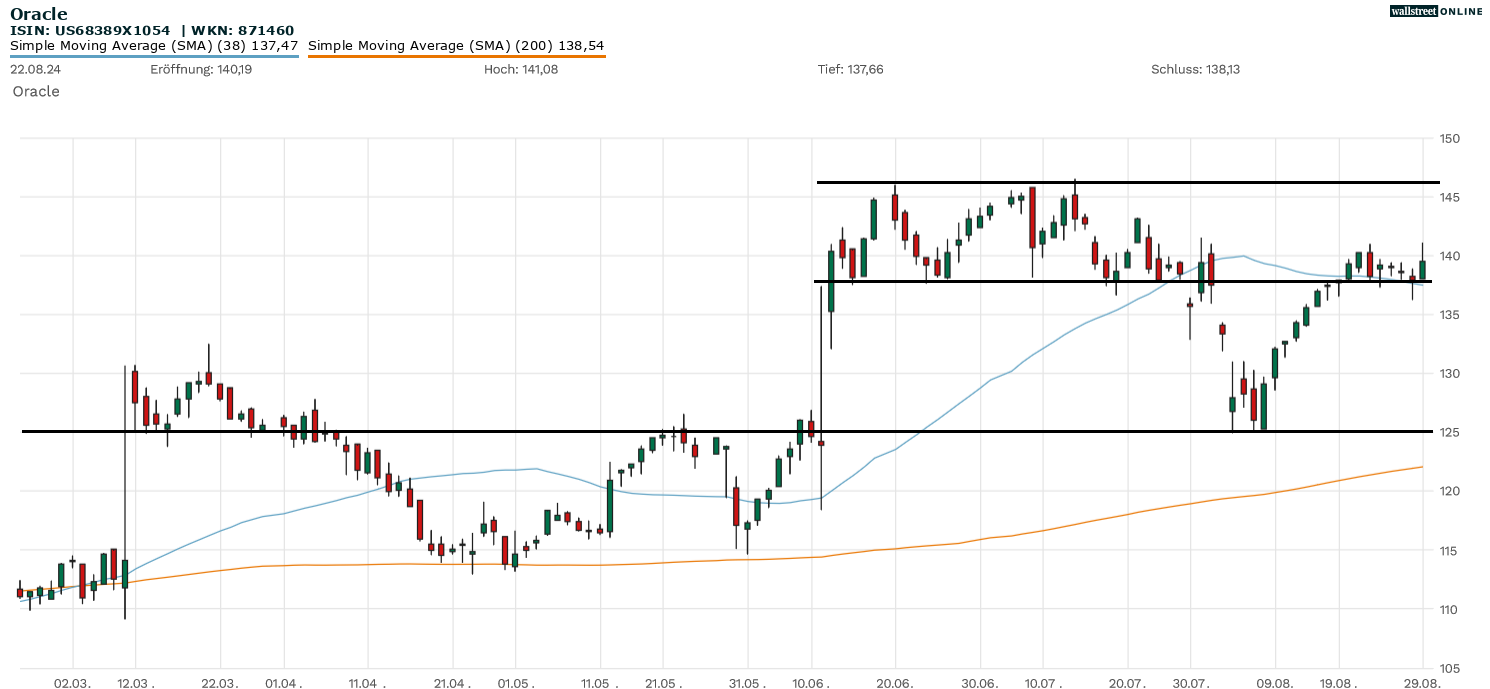Viewport: 1490px width, 689px height.
Task: Click the 01.05. date axis label
Action: click(x=515, y=682)
